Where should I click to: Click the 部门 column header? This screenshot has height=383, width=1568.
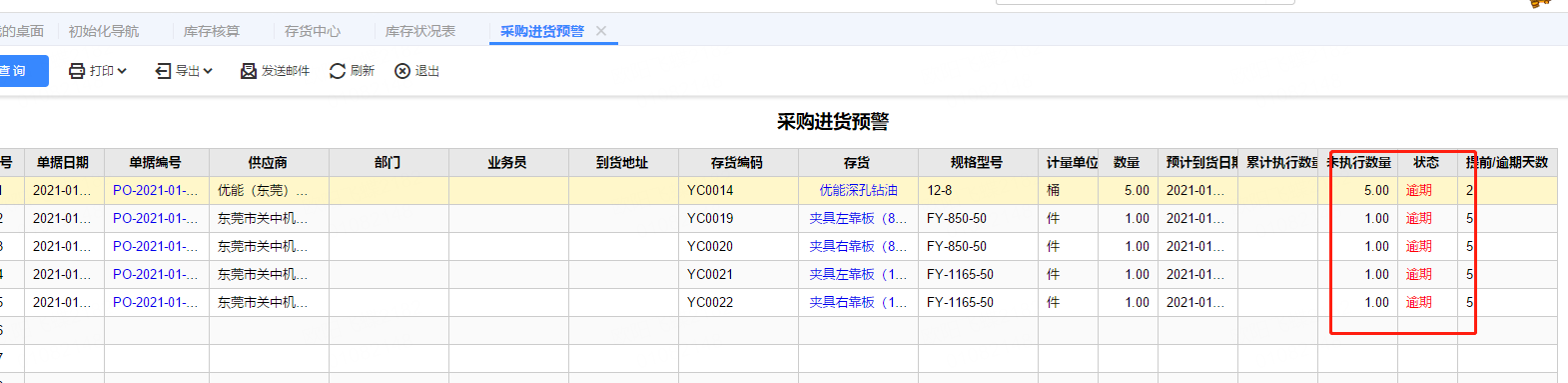(388, 162)
